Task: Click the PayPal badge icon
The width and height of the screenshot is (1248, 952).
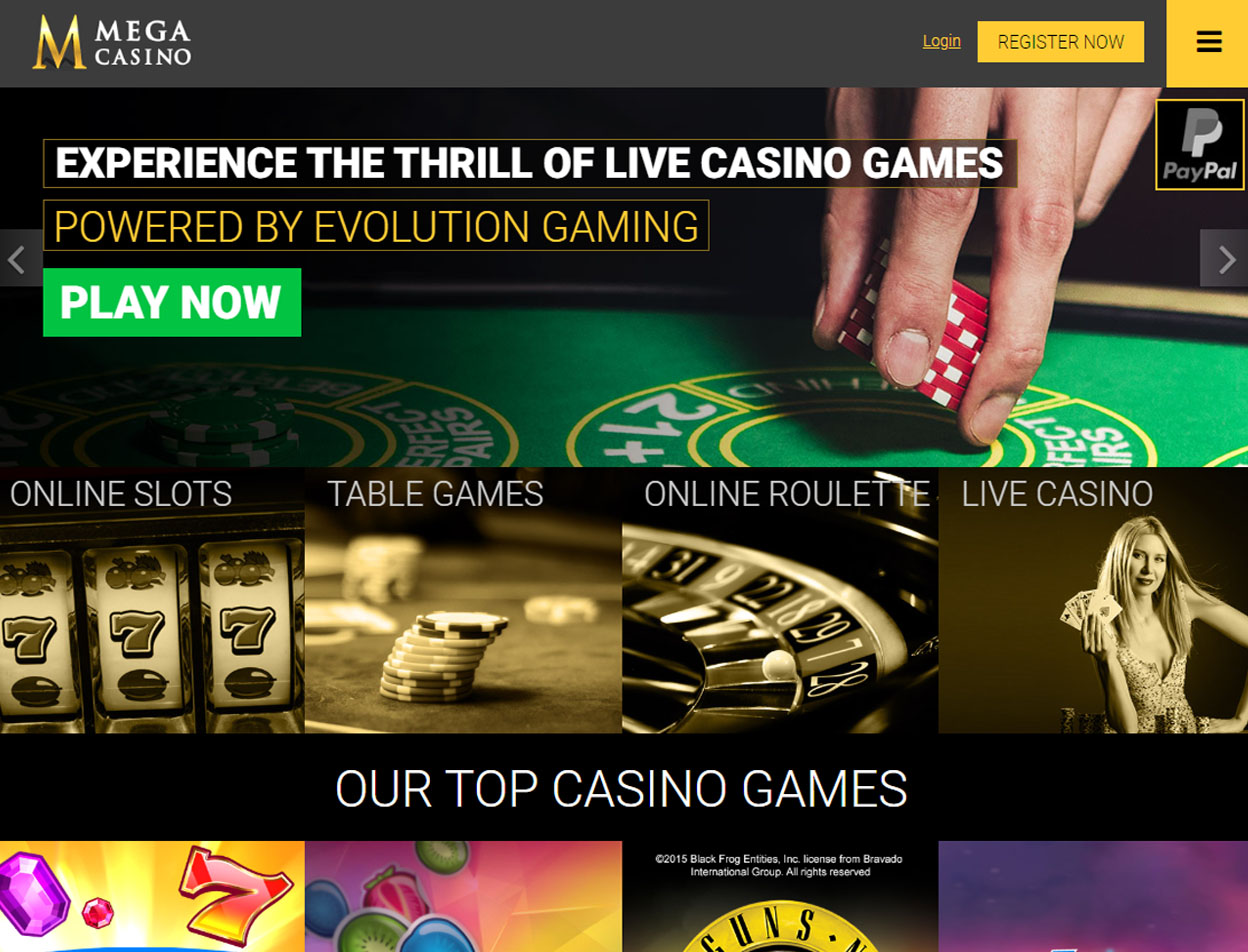Action: click(x=1200, y=145)
